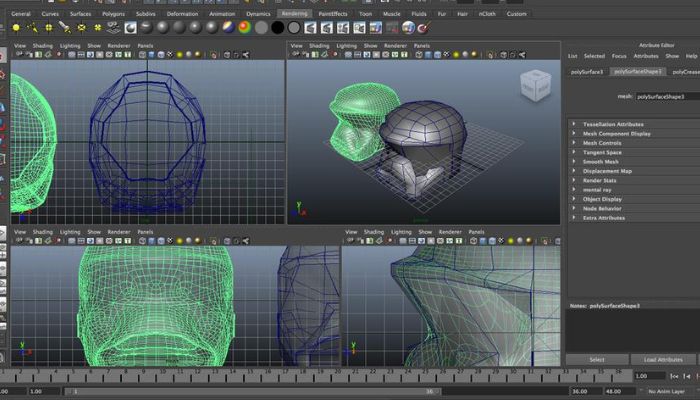Click the Load Attributes button
The image size is (700, 400).
(x=663, y=359)
